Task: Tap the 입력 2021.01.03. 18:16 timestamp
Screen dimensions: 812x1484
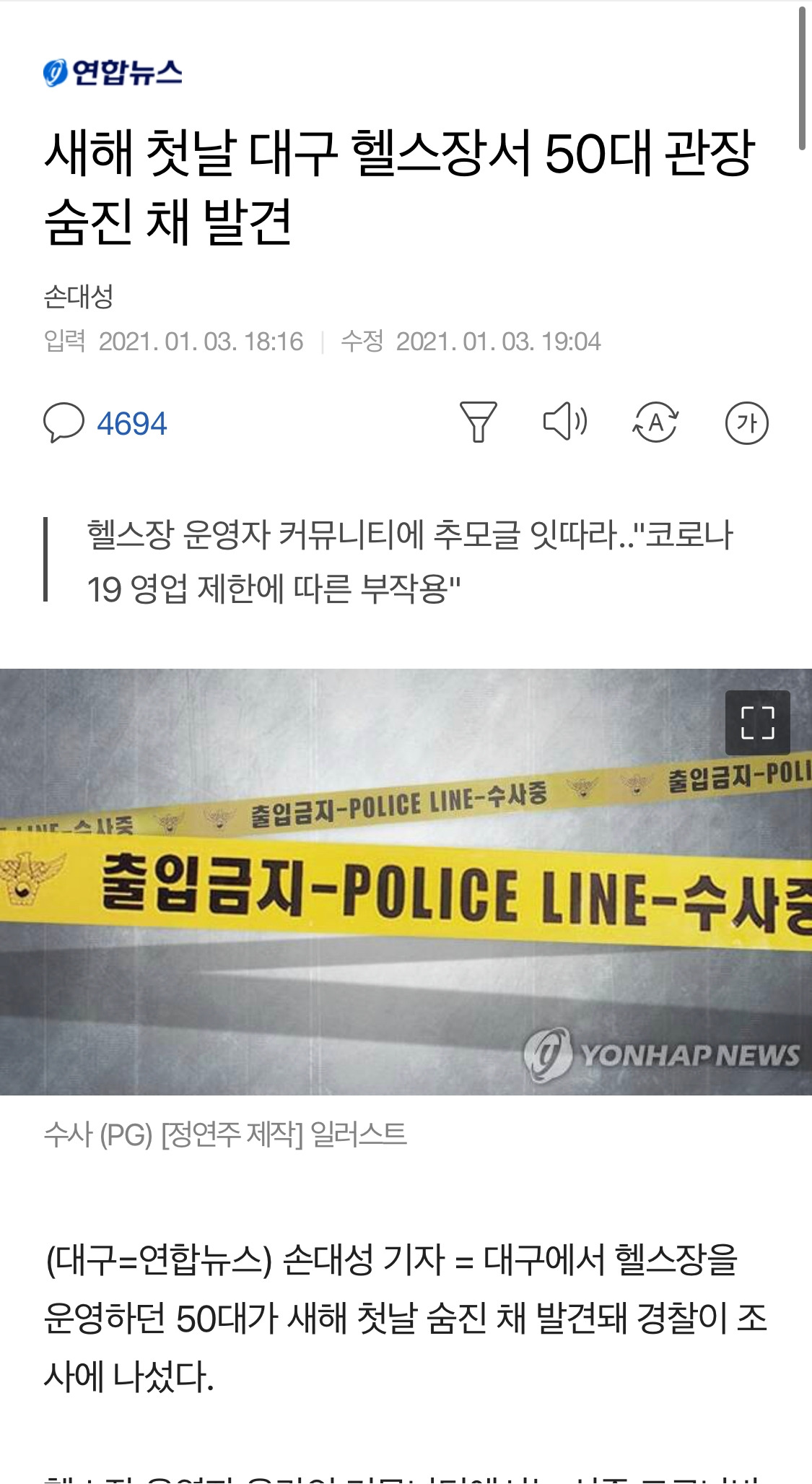Action: pos(173,342)
